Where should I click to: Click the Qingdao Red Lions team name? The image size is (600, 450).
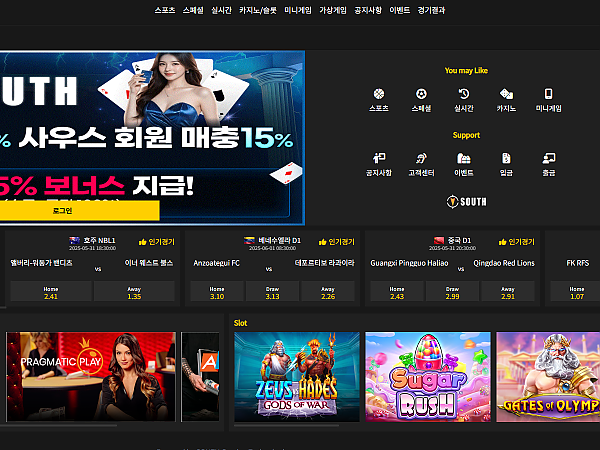[504, 263]
